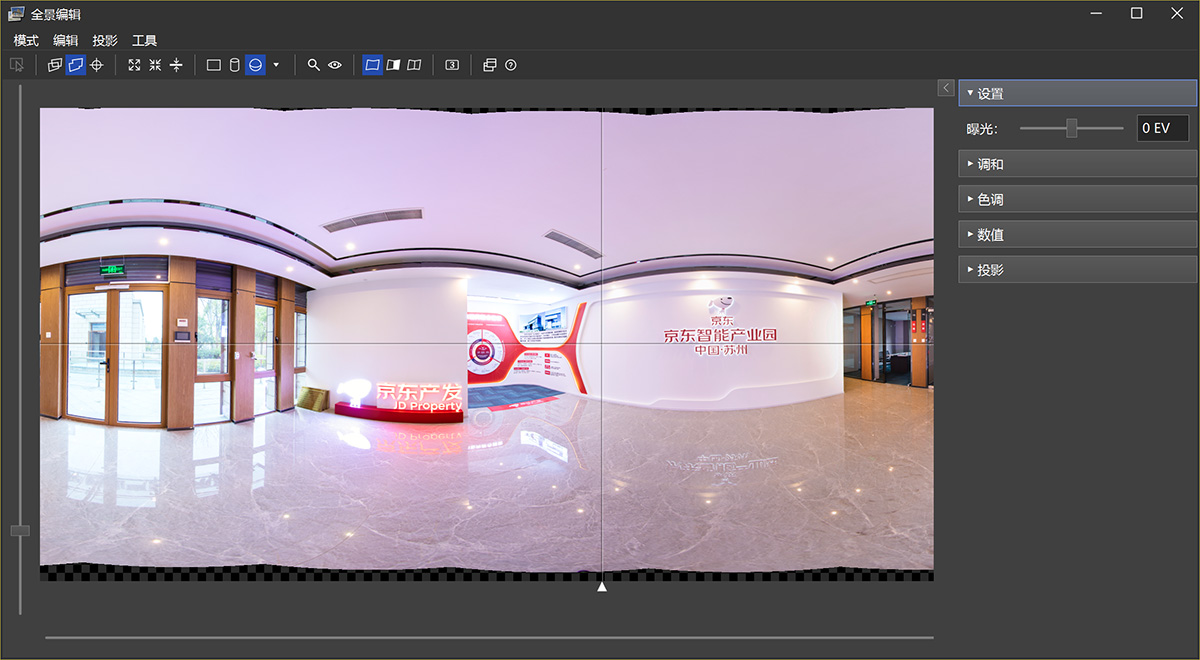Collapse the 设置 section
Image resolution: width=1200 pixels, height=660 pixels.
pos(1077,93)
